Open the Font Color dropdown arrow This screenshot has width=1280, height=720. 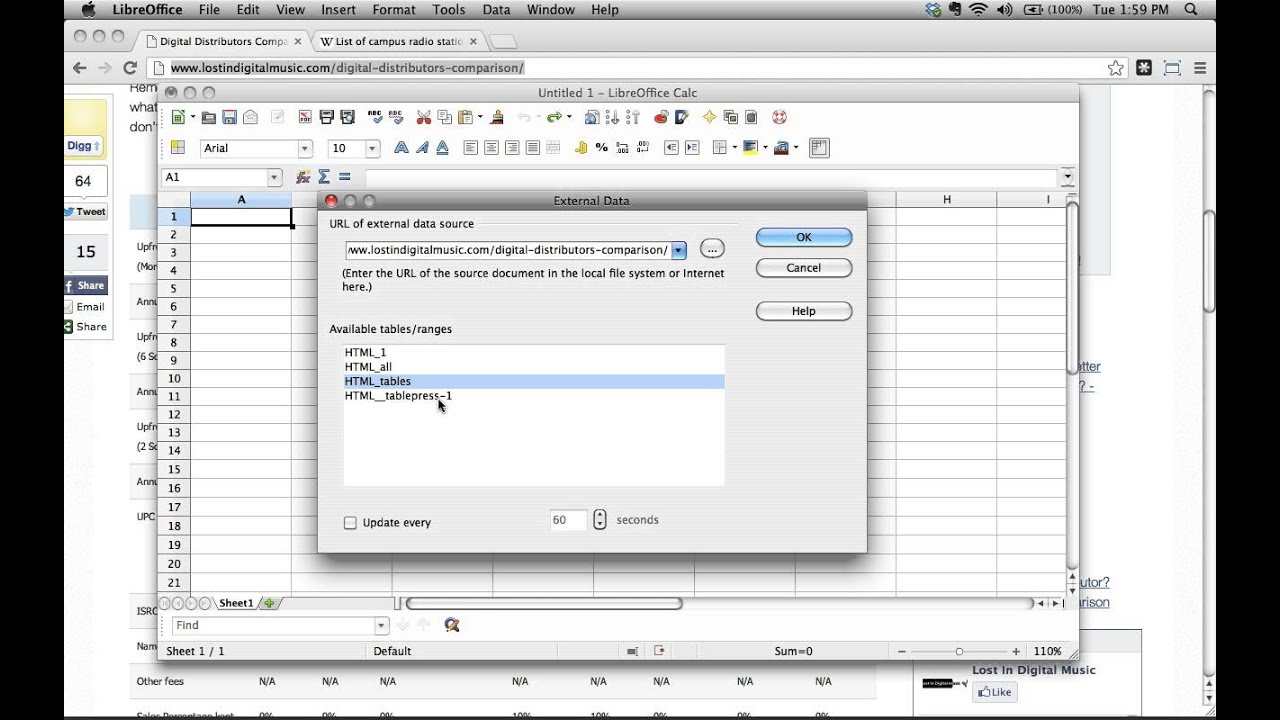[x=796, y=148]
